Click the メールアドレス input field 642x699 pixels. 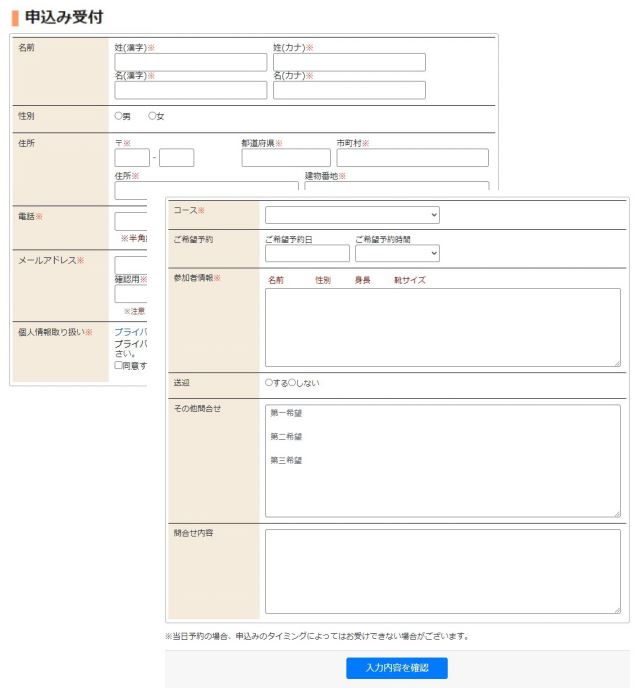tap(131, 265)
